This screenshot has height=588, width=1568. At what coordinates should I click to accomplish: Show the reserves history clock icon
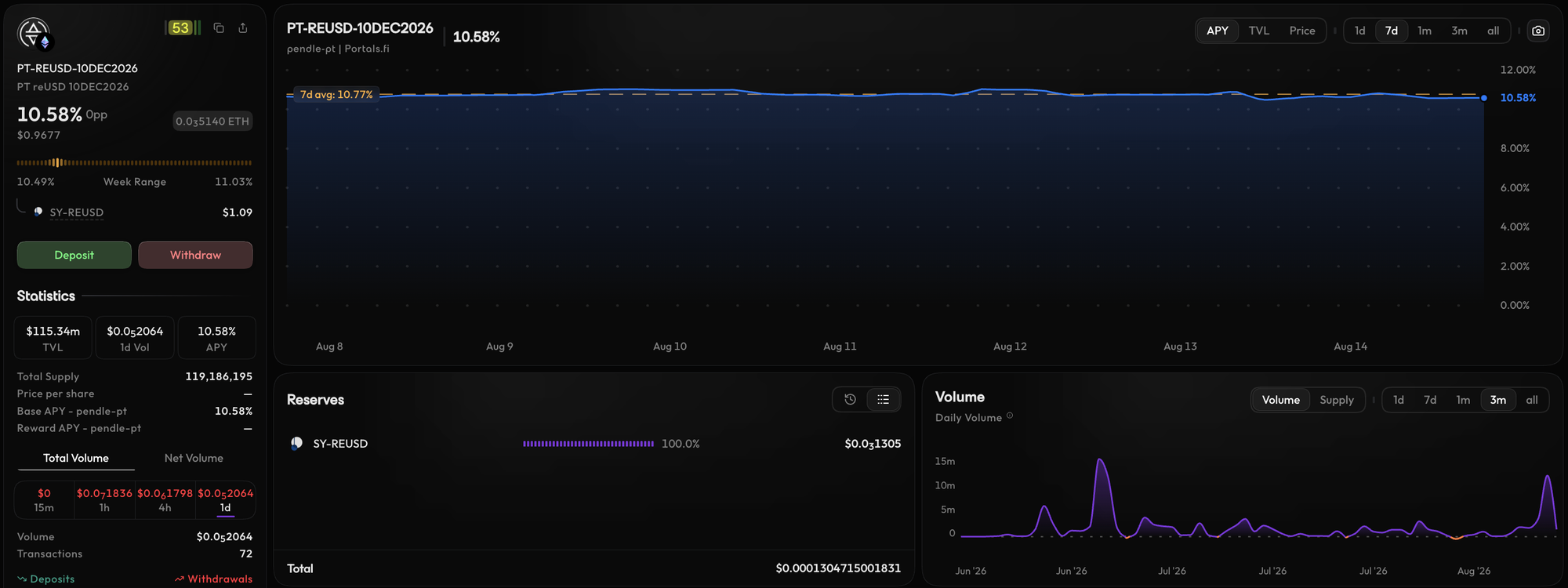tap(850, 400)
